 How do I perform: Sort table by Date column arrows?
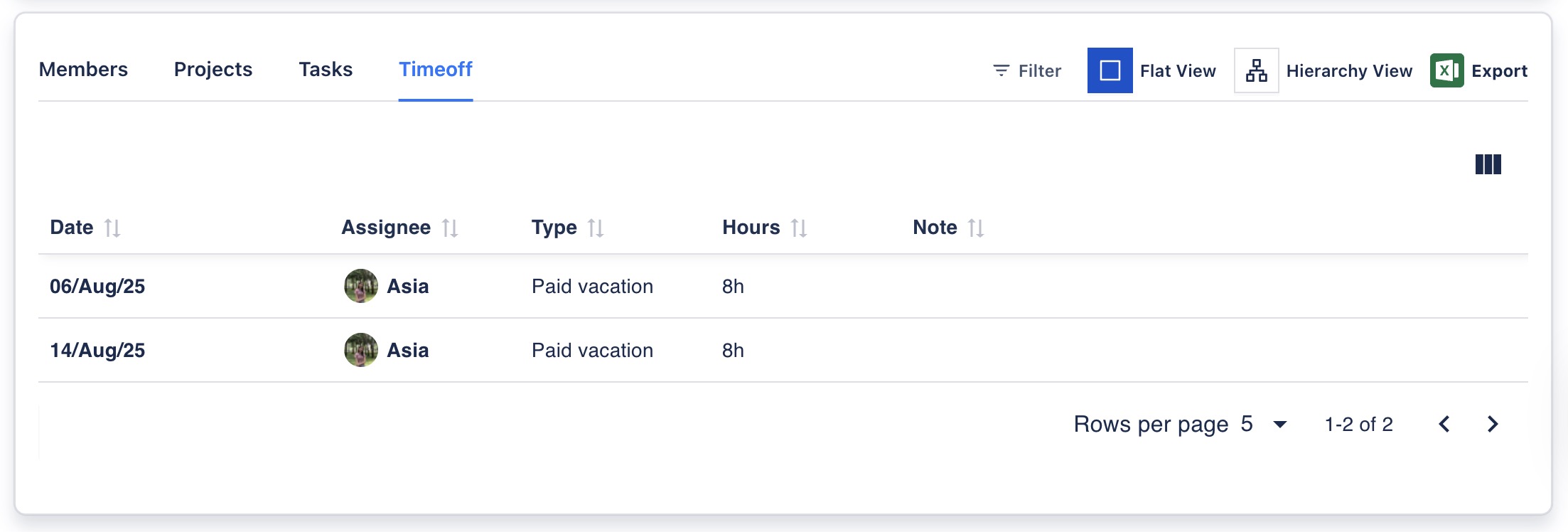pos(112,228)
